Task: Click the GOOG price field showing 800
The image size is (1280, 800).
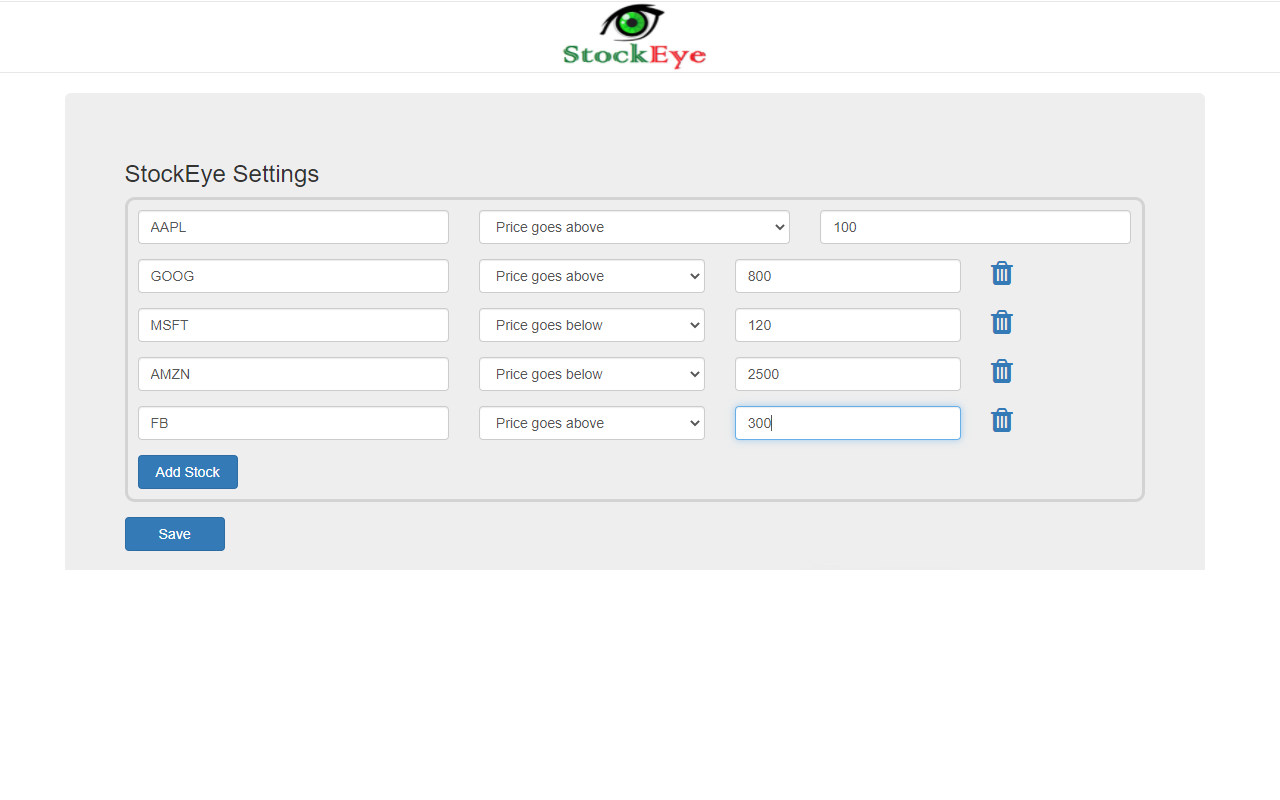Action: [848, 276]
